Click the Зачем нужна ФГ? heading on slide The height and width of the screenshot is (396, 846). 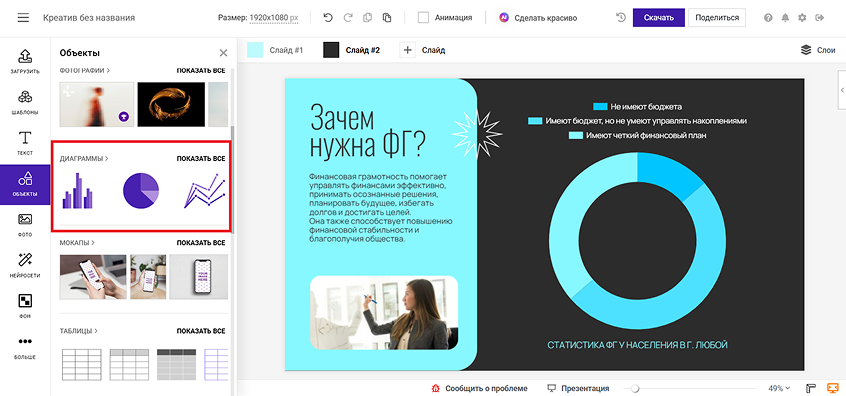pyautogui.click(x=367, y=131)
